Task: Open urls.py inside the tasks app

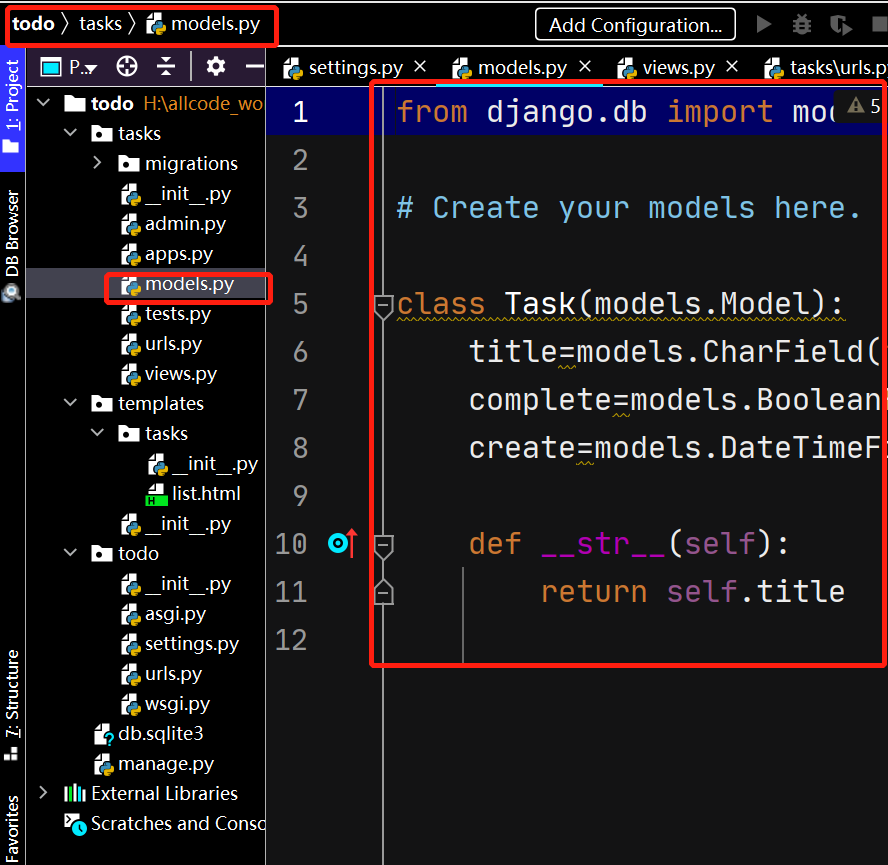Action: coord(161,344)
